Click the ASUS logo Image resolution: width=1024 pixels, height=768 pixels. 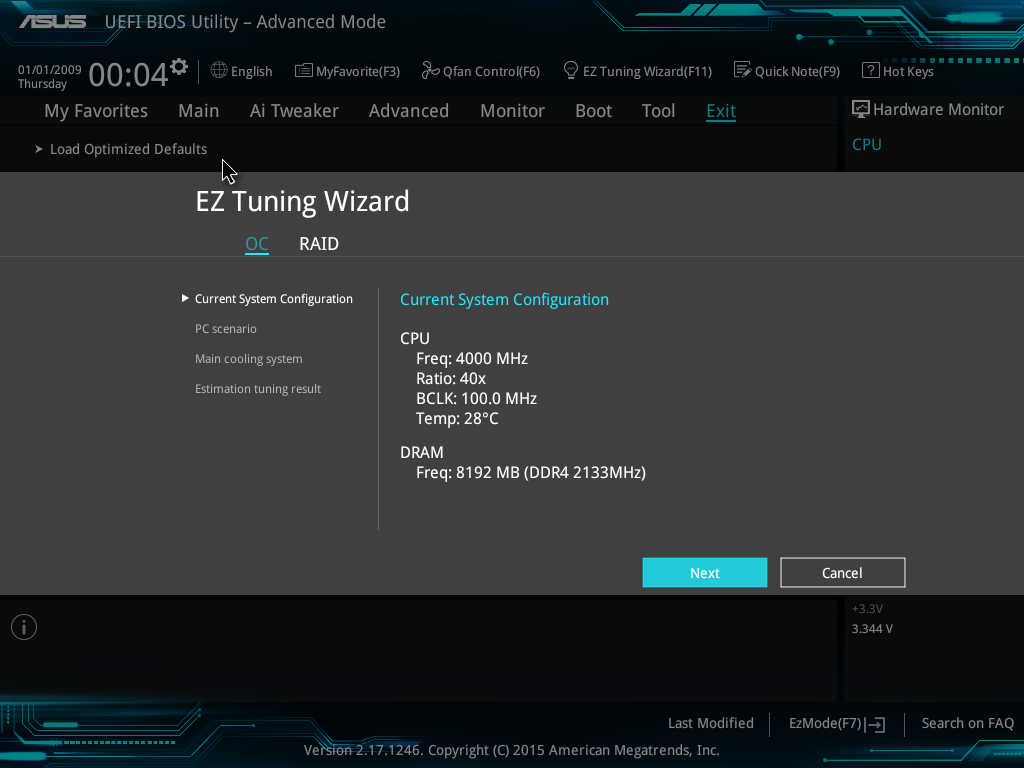pos(53,22)
